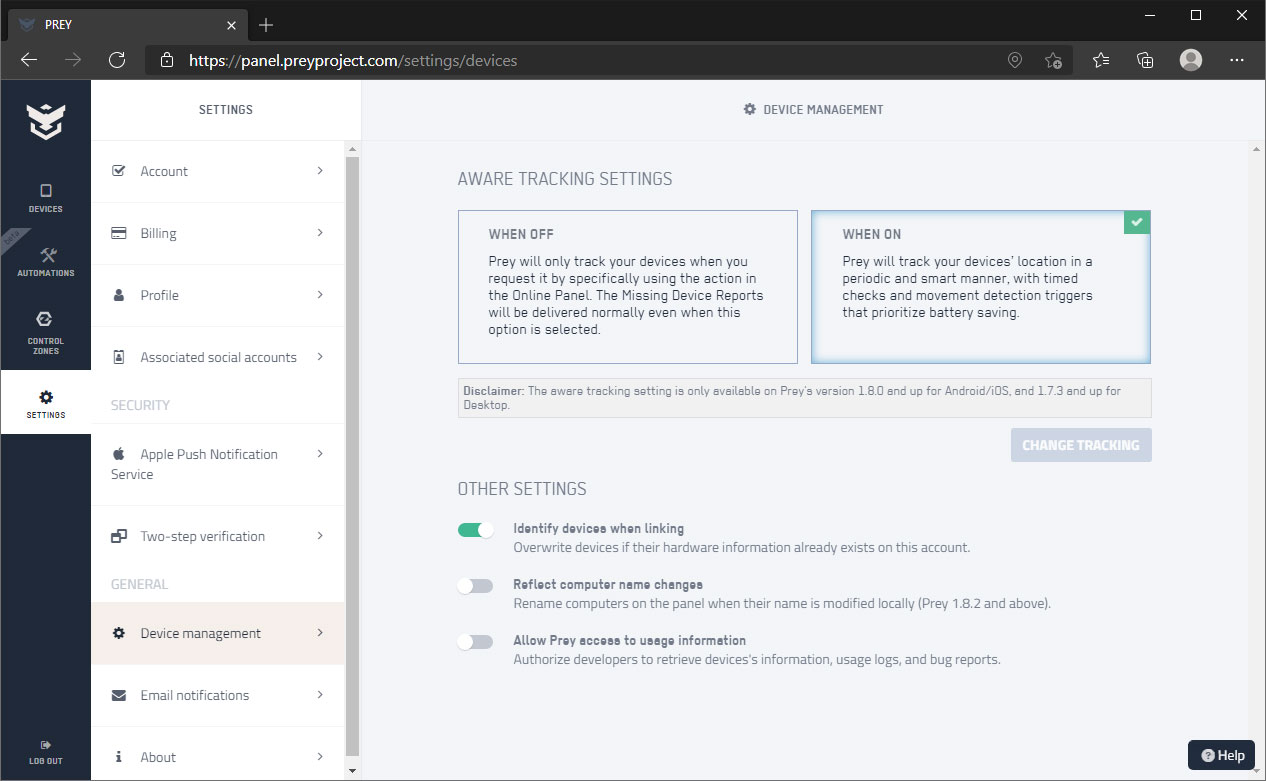
Task: Disable Identify devices when linking toggle
Action: pyautogui.click(x=476, y=530)
